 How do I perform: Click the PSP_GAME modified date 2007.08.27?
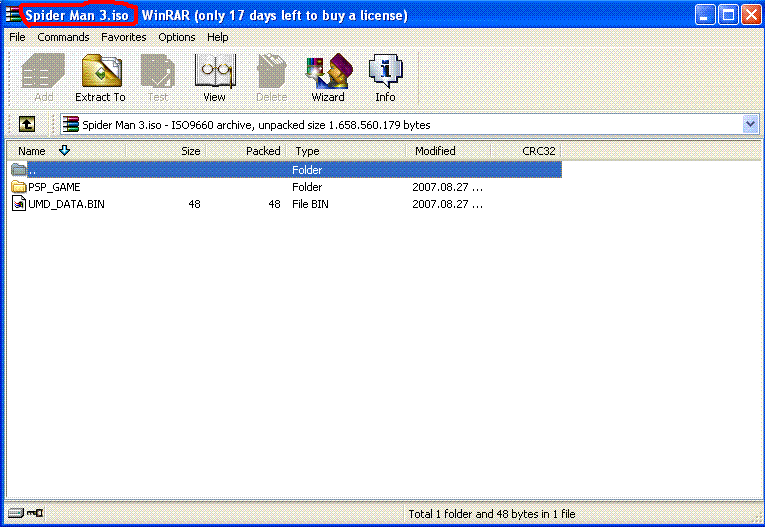(447, 187)
